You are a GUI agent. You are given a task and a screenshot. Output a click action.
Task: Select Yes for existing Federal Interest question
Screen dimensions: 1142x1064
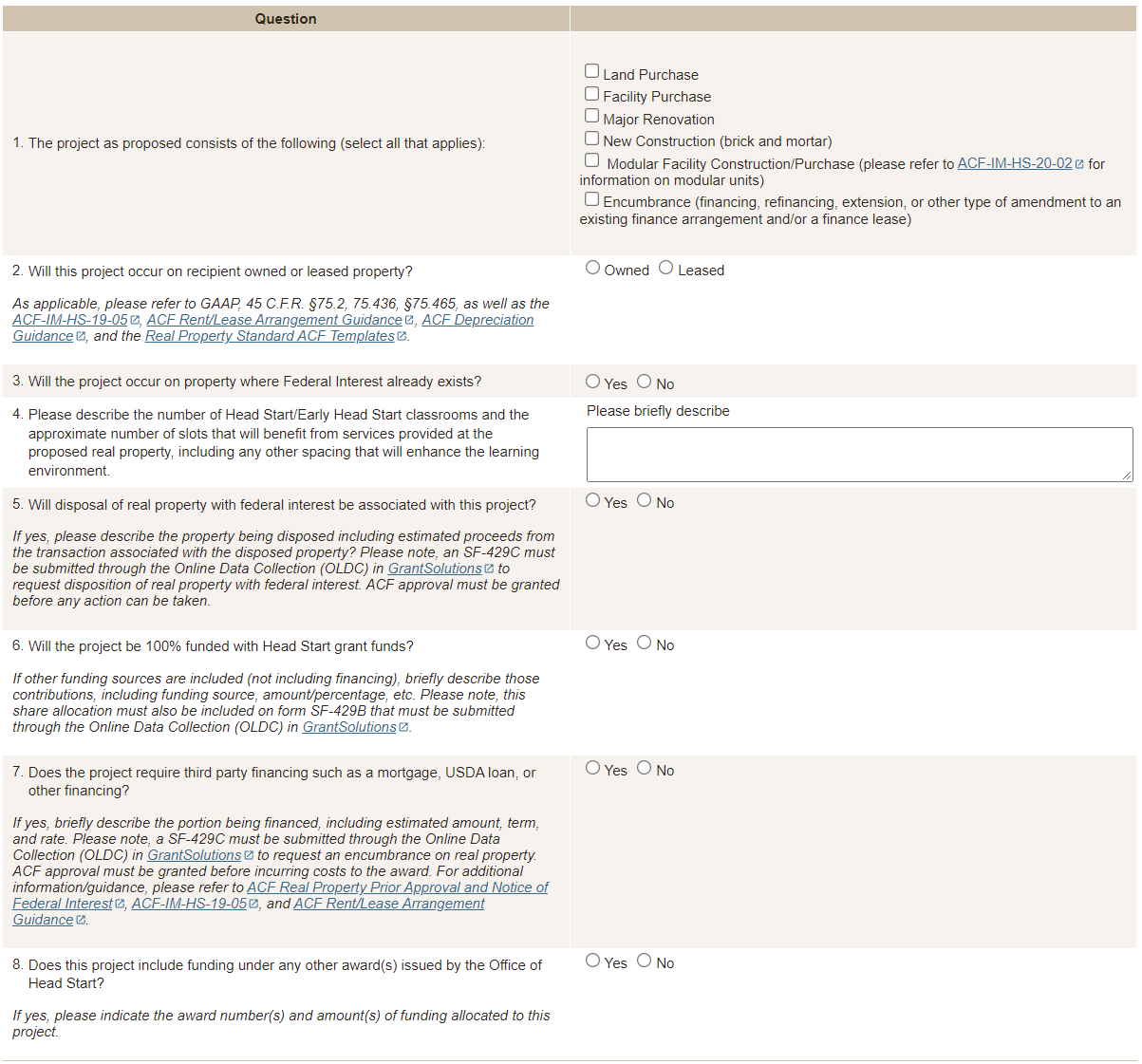click(x=592, y=382)
